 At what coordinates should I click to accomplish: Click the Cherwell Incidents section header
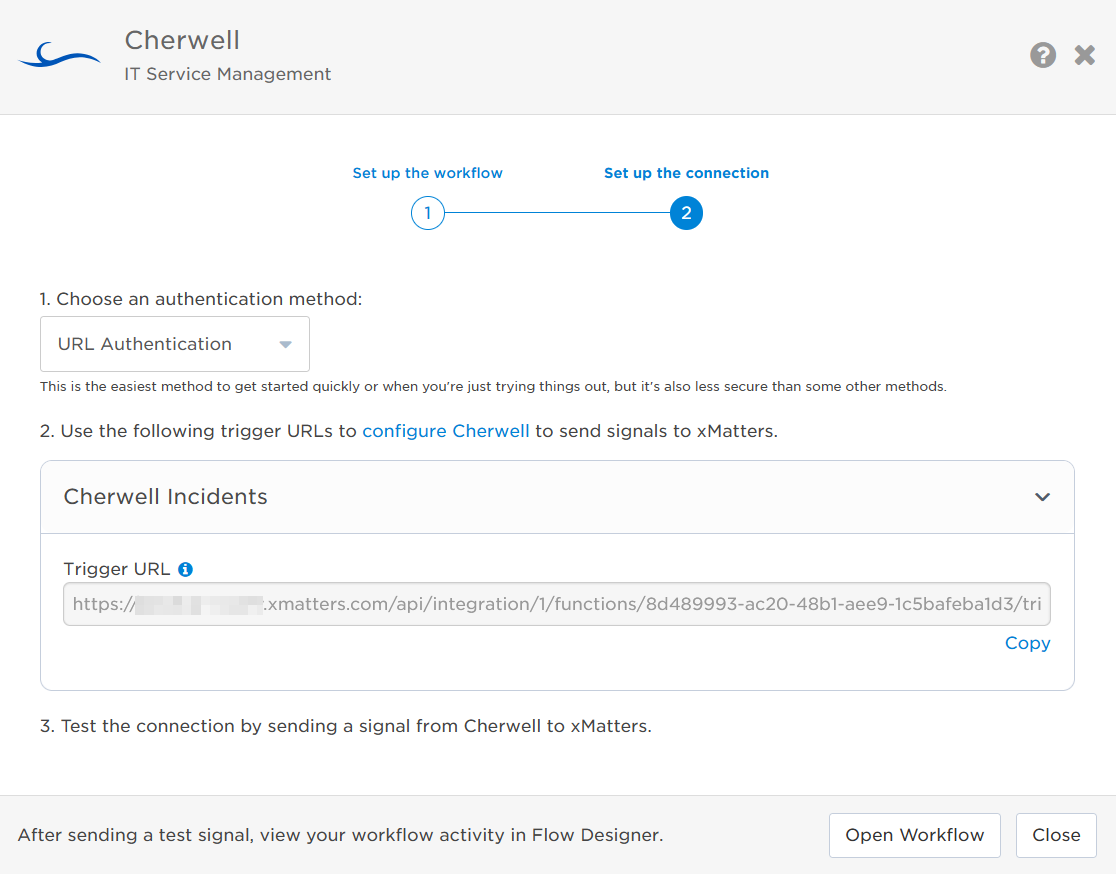(x=166, y=497)
